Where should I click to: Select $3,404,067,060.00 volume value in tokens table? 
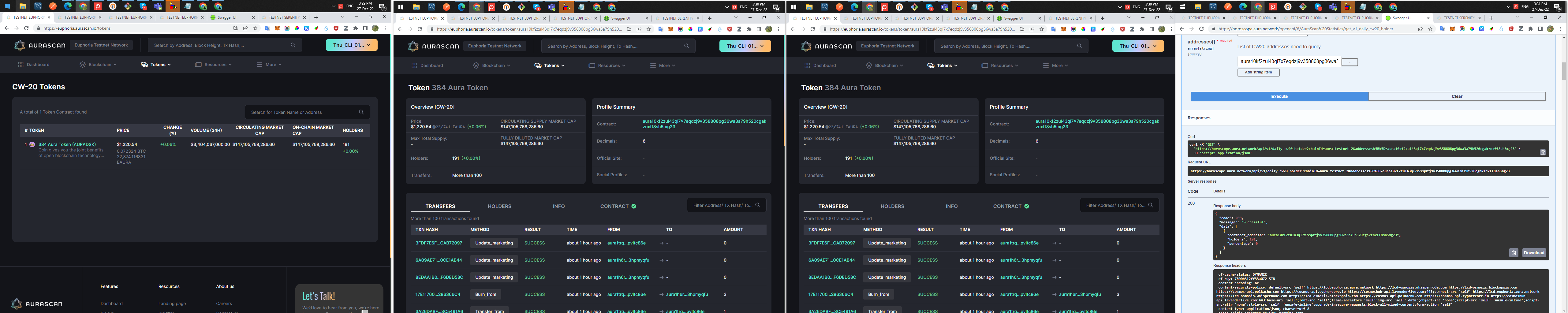pos(210,145)
